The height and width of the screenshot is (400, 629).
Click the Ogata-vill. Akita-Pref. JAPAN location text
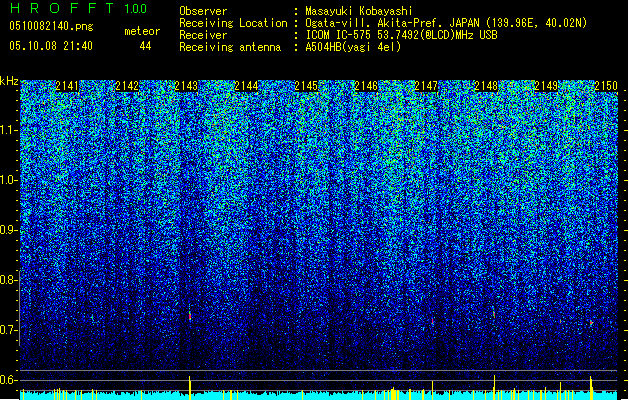tap(446, 23)
